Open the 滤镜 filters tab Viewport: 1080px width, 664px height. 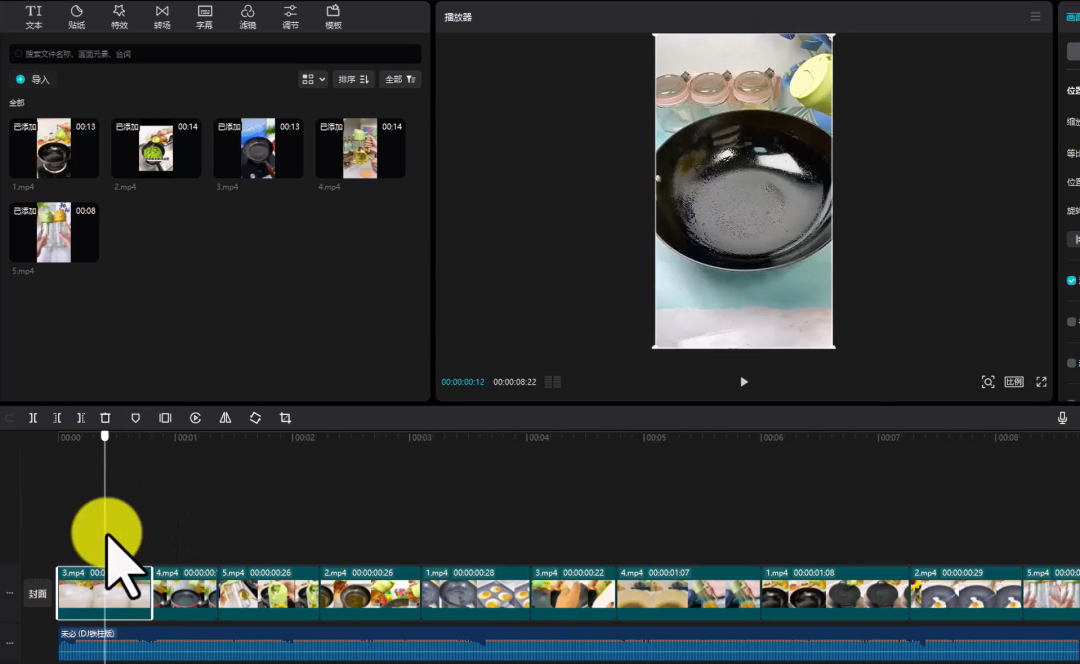247,17
